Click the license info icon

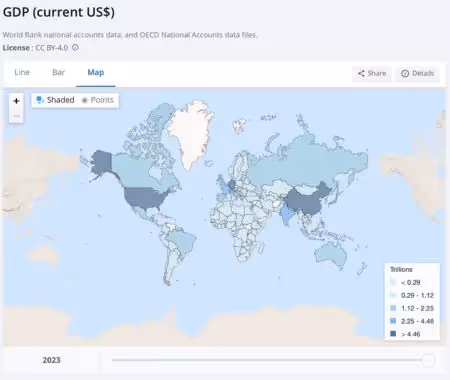76,48
